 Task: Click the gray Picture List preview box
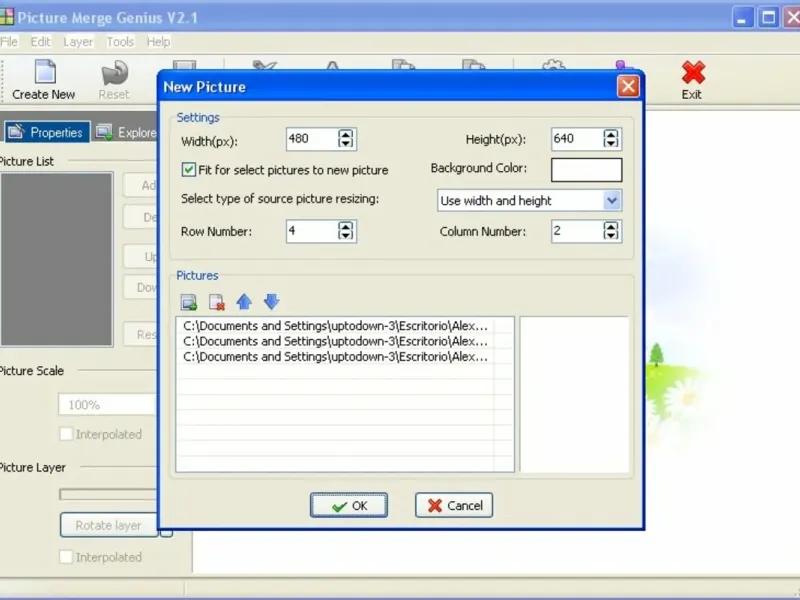click(x=57, y=260)
